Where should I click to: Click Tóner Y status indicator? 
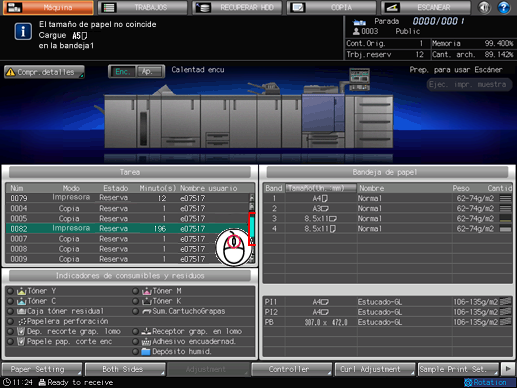(11, 291)
